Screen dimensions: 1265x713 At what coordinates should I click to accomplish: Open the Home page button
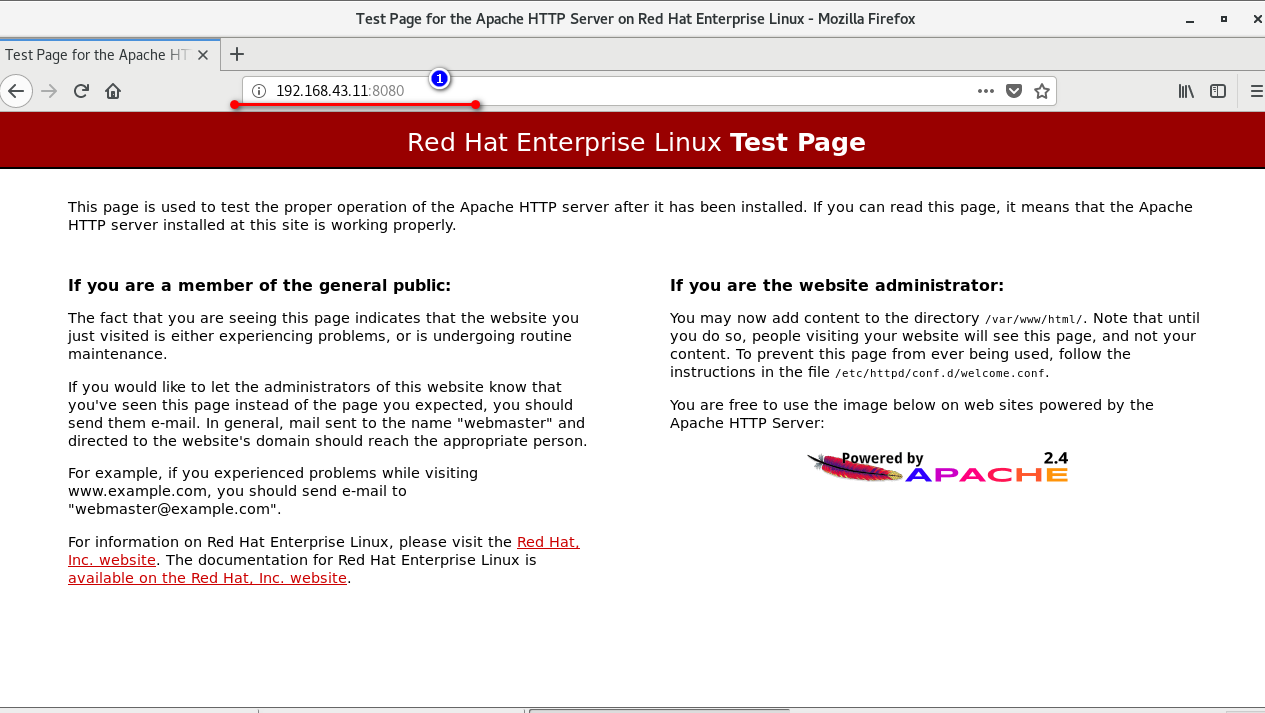113,91
